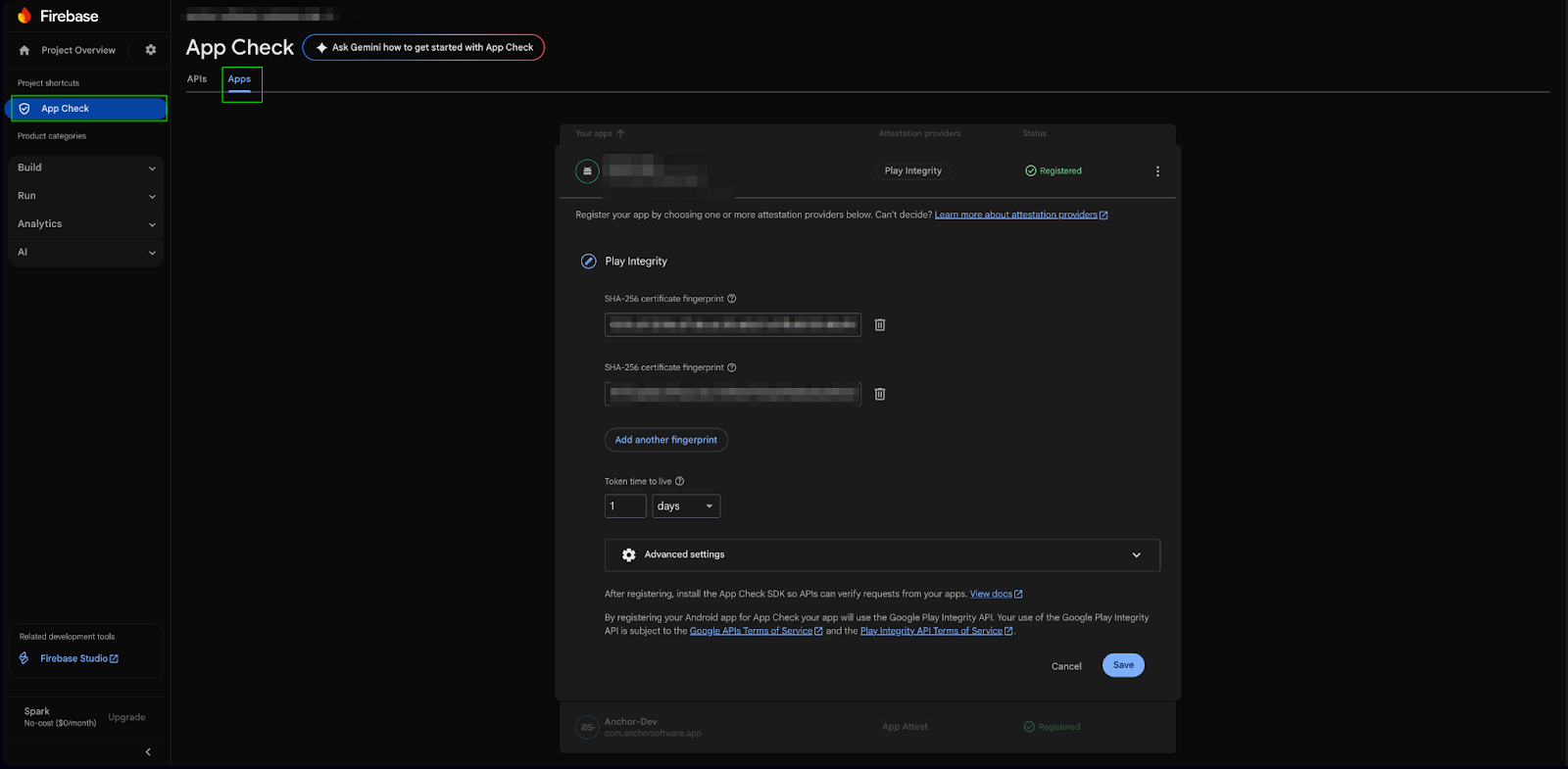This screenshot has width=1568, height=769.
Task: Expand the Analytics category
Action: pos(86,224)
